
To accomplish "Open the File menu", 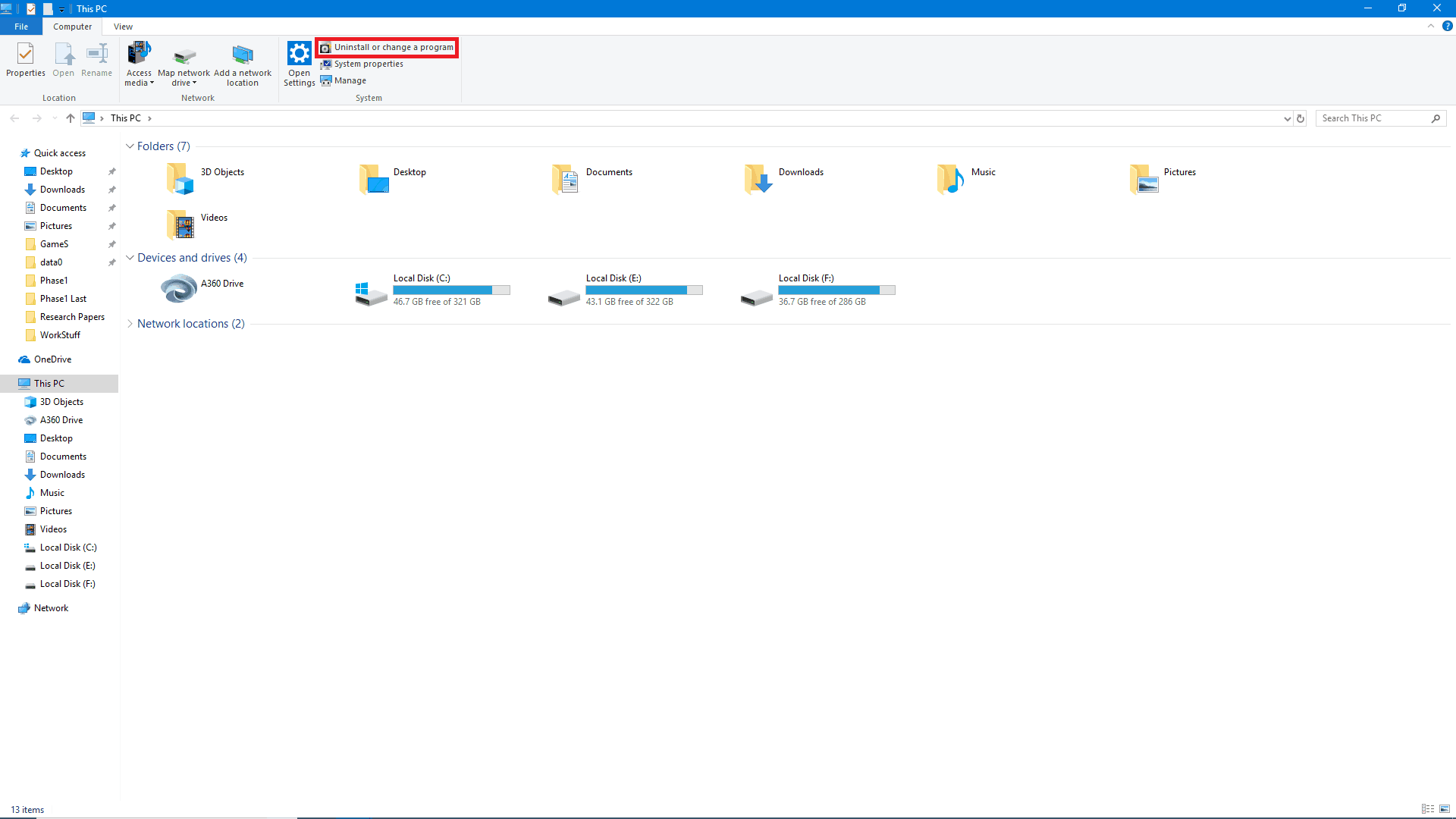I will 21,27.
